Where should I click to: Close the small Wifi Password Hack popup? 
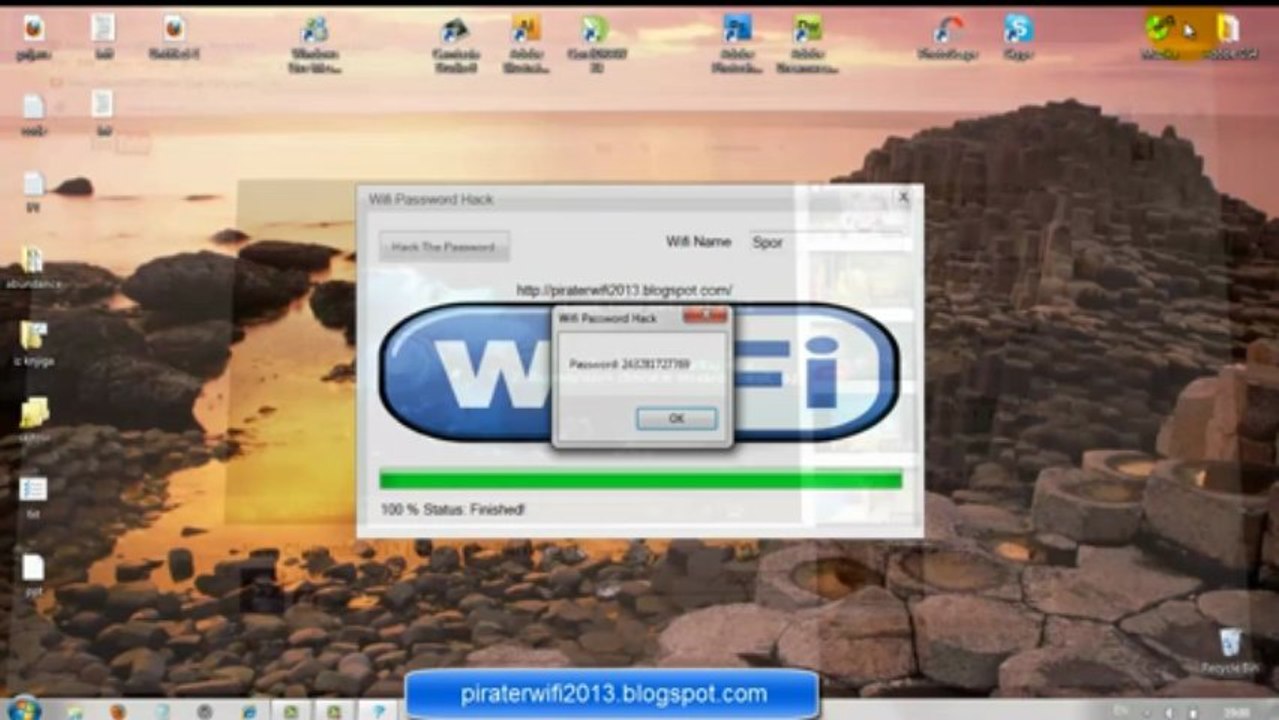[x=705, y=316]
